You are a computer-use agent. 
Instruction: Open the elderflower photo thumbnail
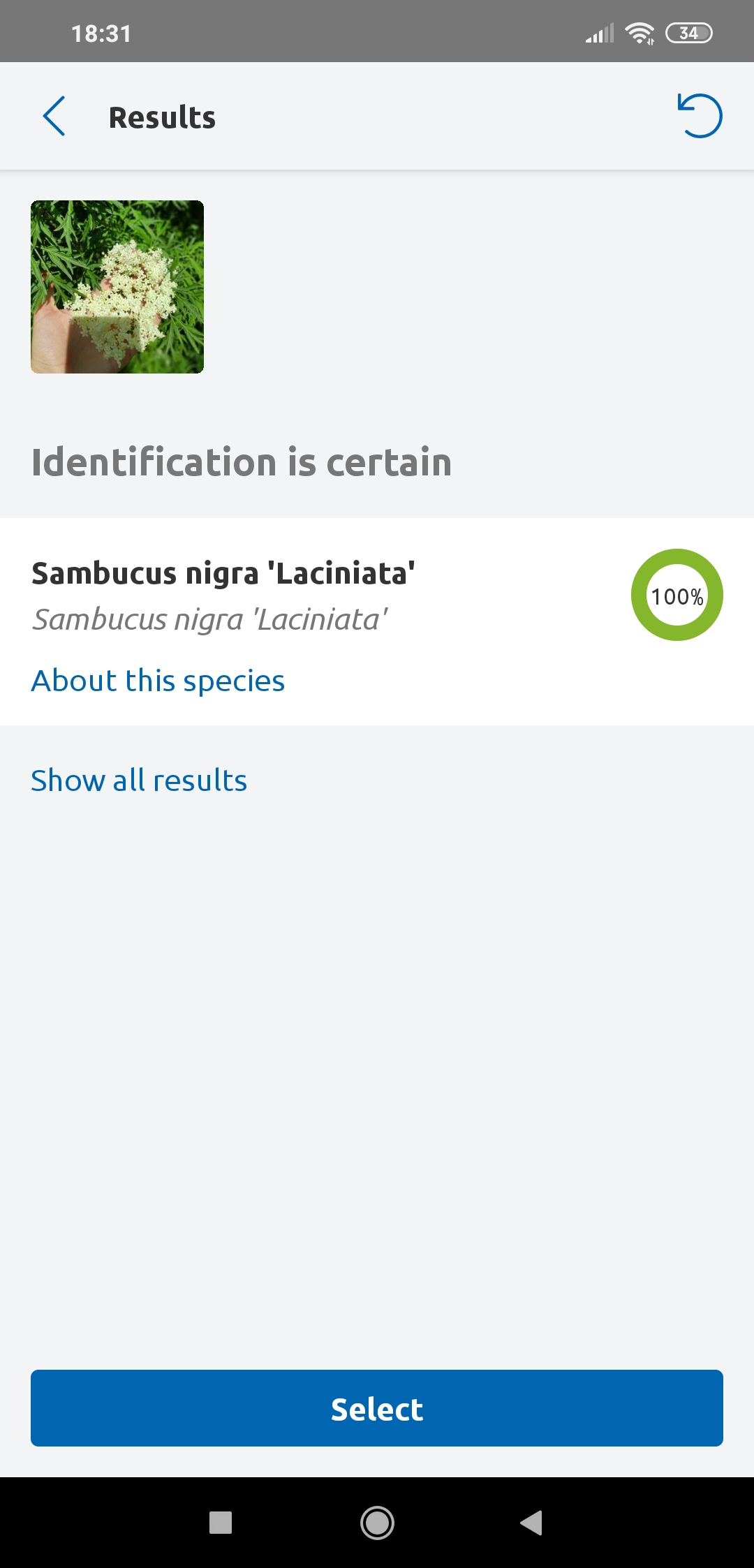117,287
